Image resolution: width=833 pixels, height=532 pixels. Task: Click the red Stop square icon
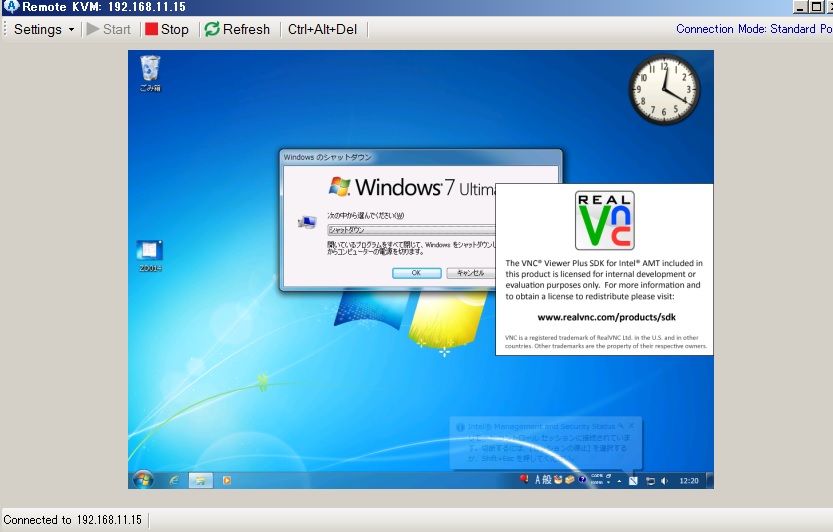tap(151, 29)
